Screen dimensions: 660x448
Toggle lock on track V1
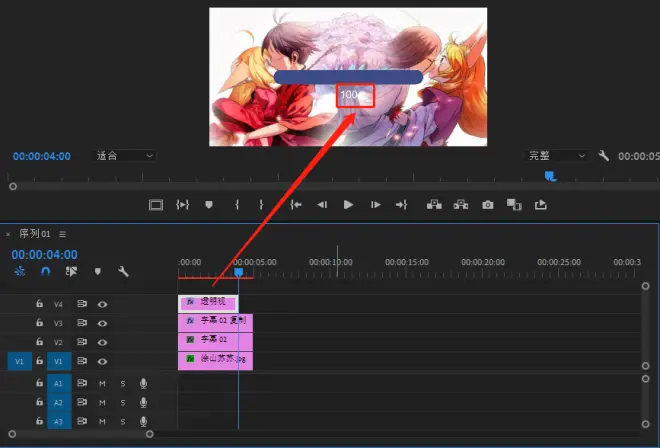[x=39, y=361]
